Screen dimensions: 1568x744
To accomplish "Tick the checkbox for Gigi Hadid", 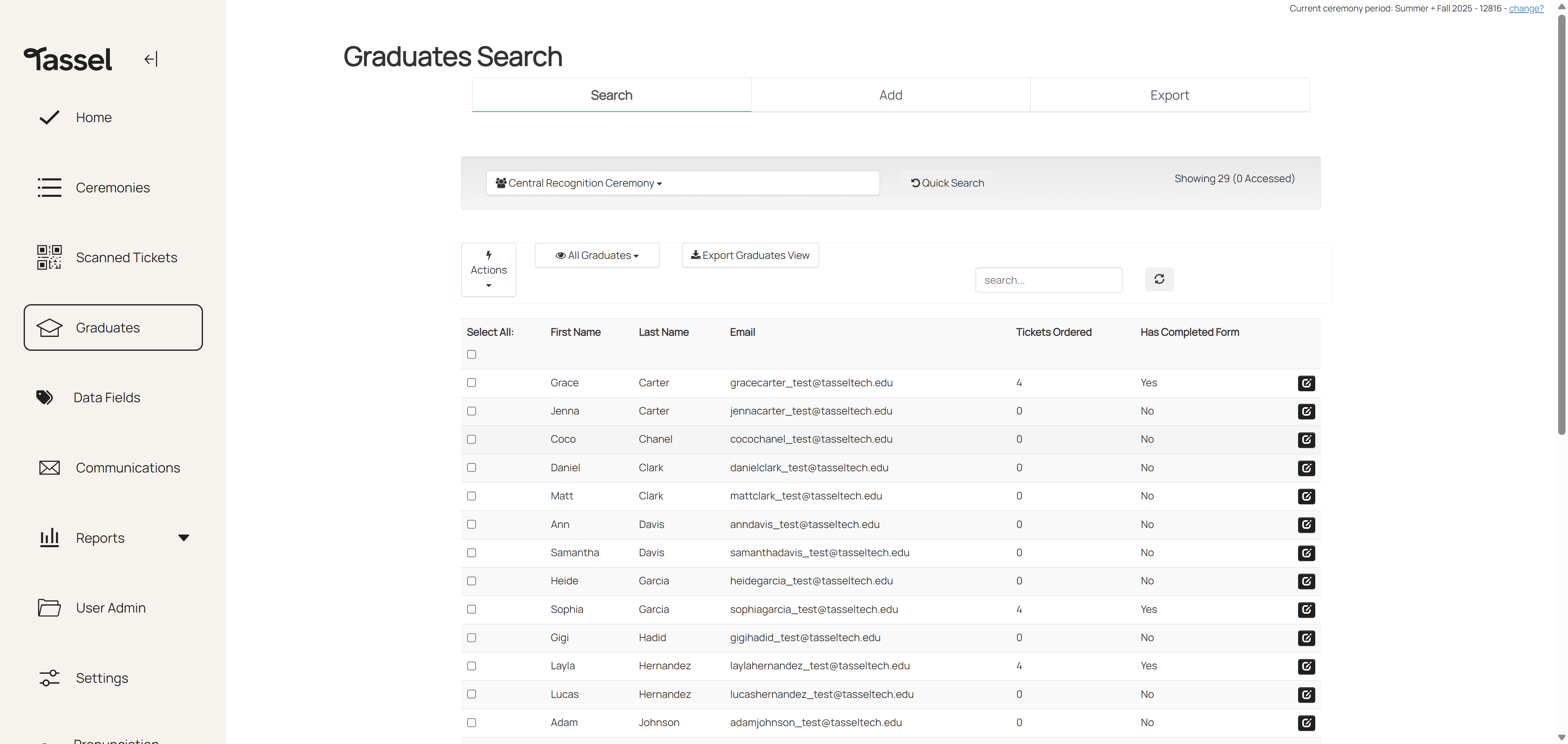I will click(x=471, y=637).
